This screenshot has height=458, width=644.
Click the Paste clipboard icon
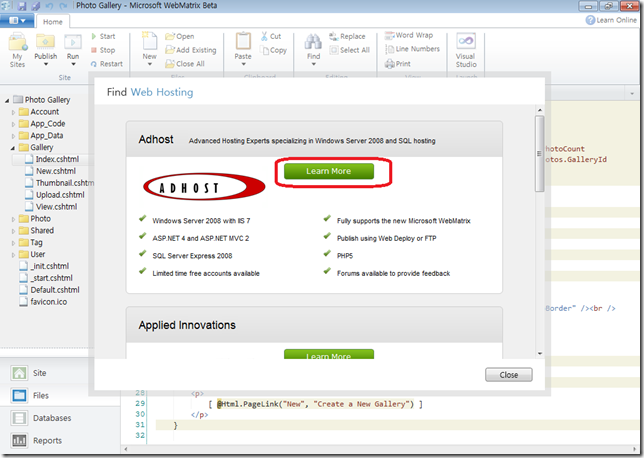pyautogui.click(x=243, y=41)
